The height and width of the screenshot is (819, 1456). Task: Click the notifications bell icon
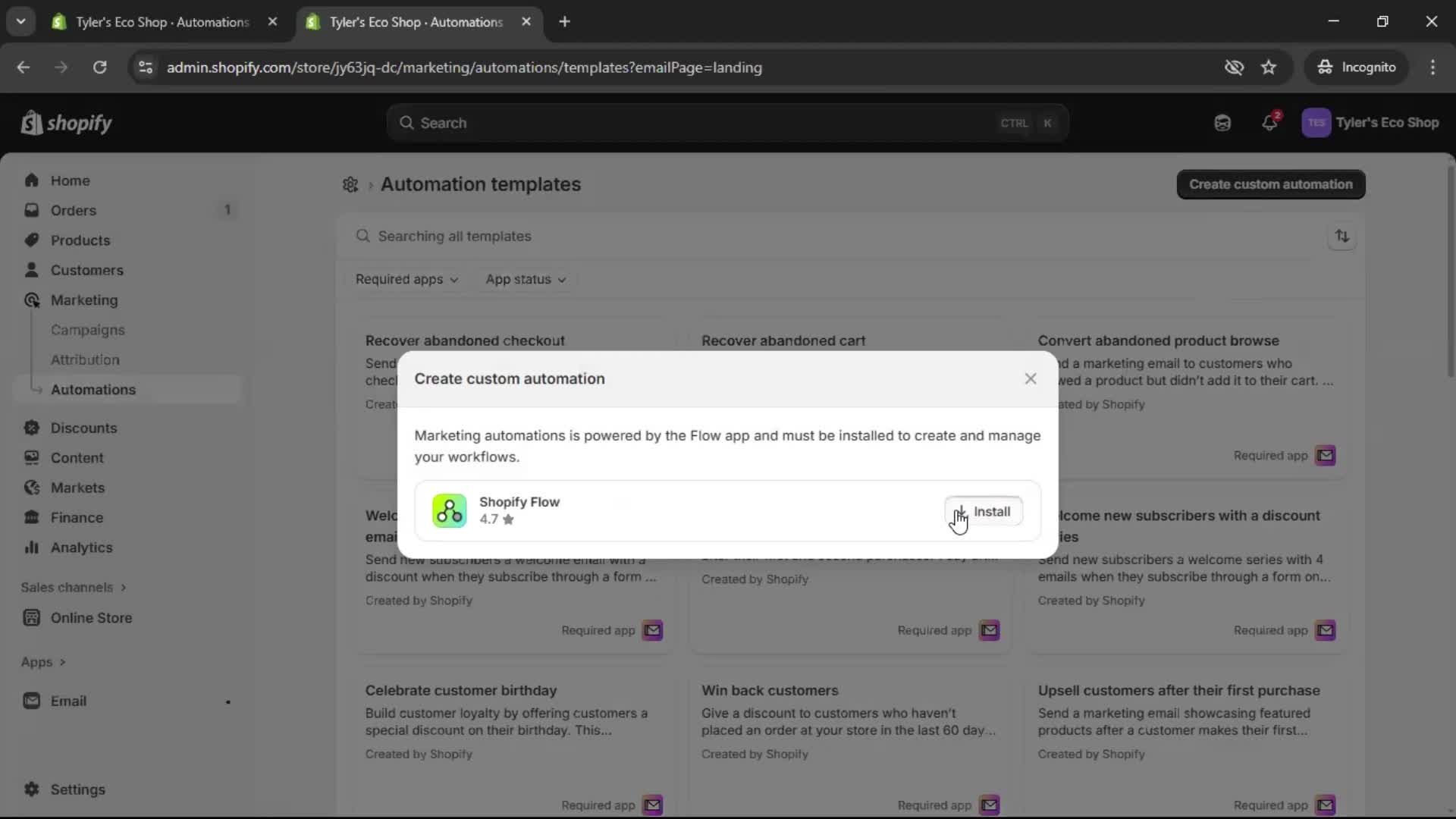click(x=1270, y=122)
